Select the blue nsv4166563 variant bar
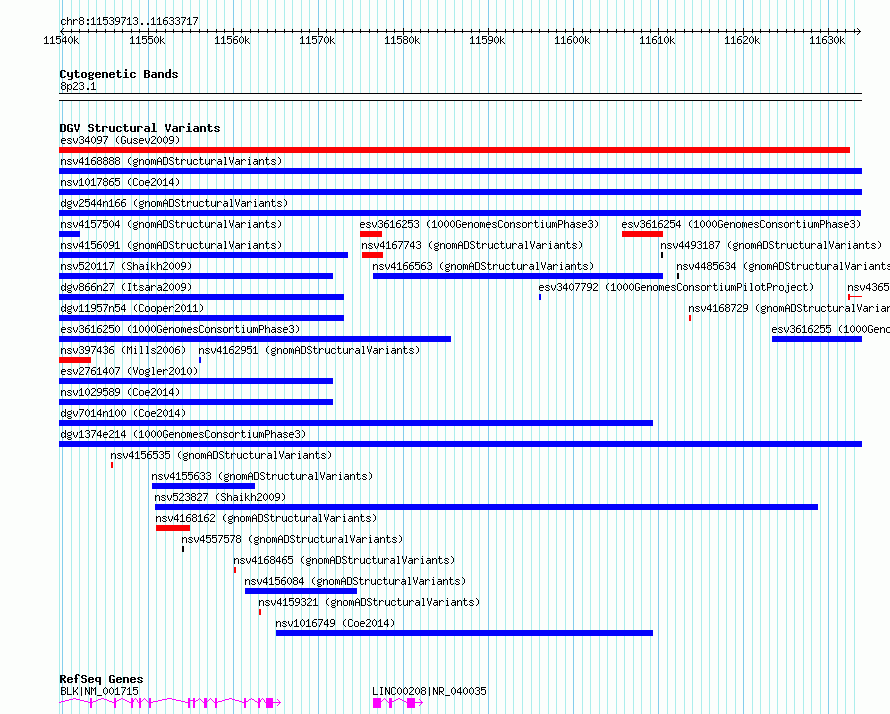 [x=518, y=276]
